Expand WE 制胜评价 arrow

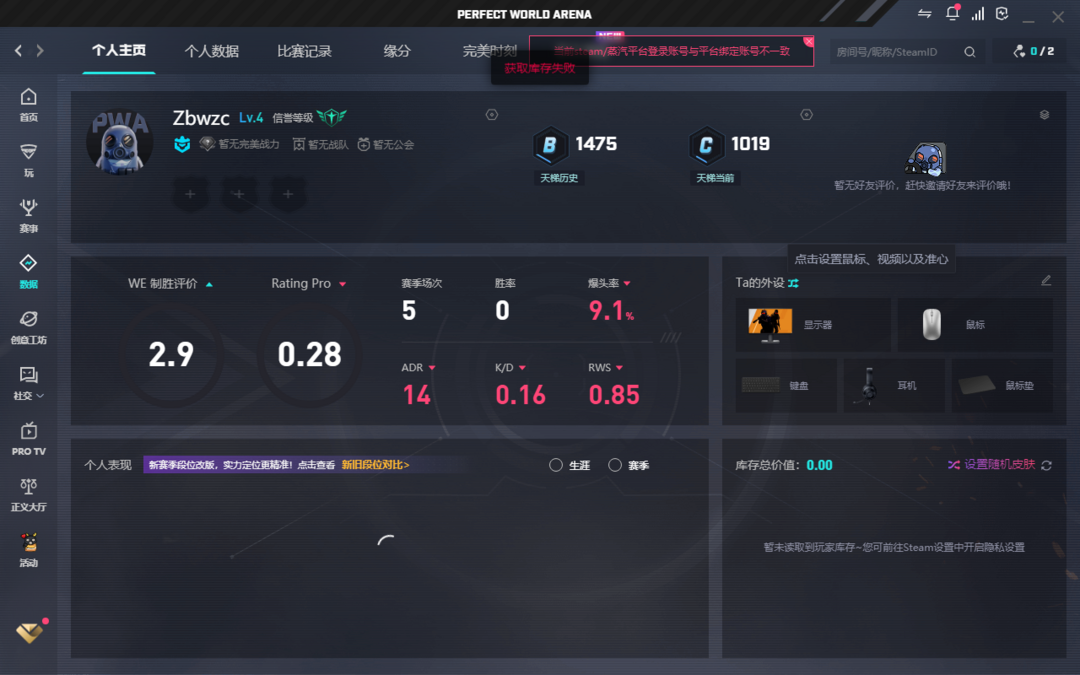(209, 284)
